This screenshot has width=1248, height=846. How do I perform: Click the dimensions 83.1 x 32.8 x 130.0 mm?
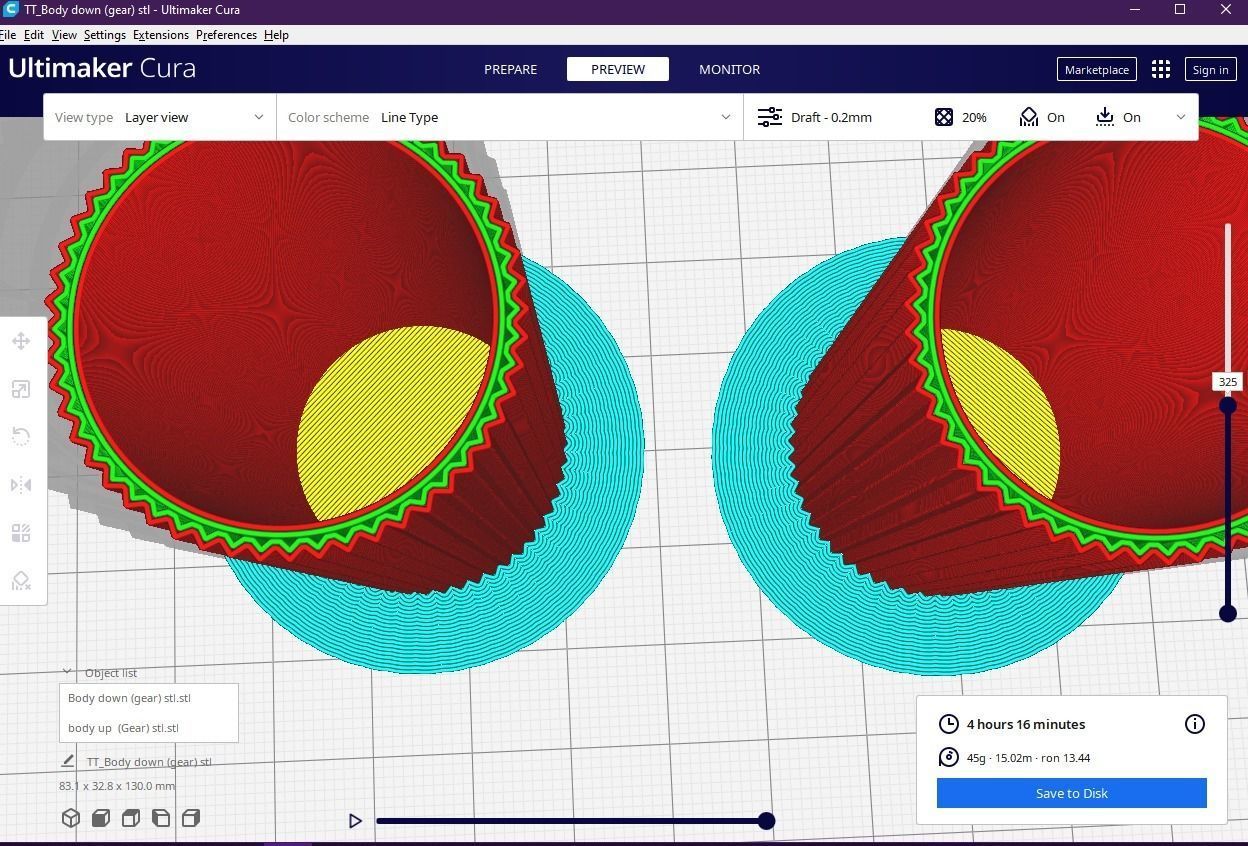tap(117, 785)
